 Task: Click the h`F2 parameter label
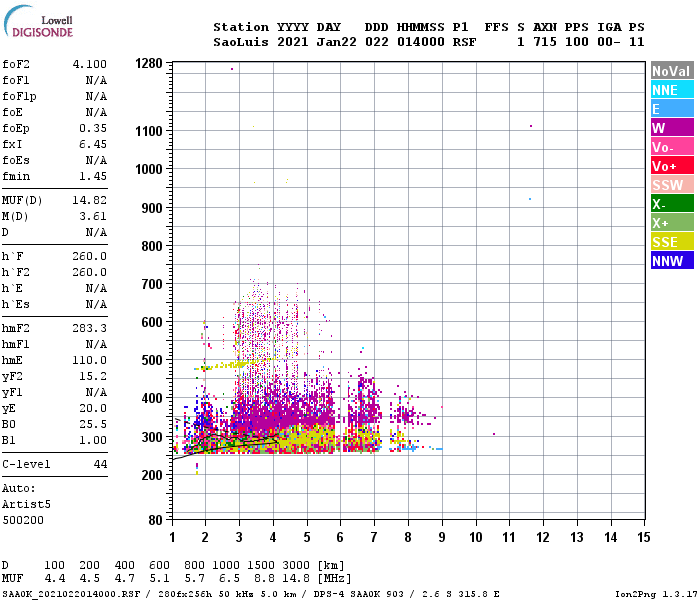(x=16, y=272)
